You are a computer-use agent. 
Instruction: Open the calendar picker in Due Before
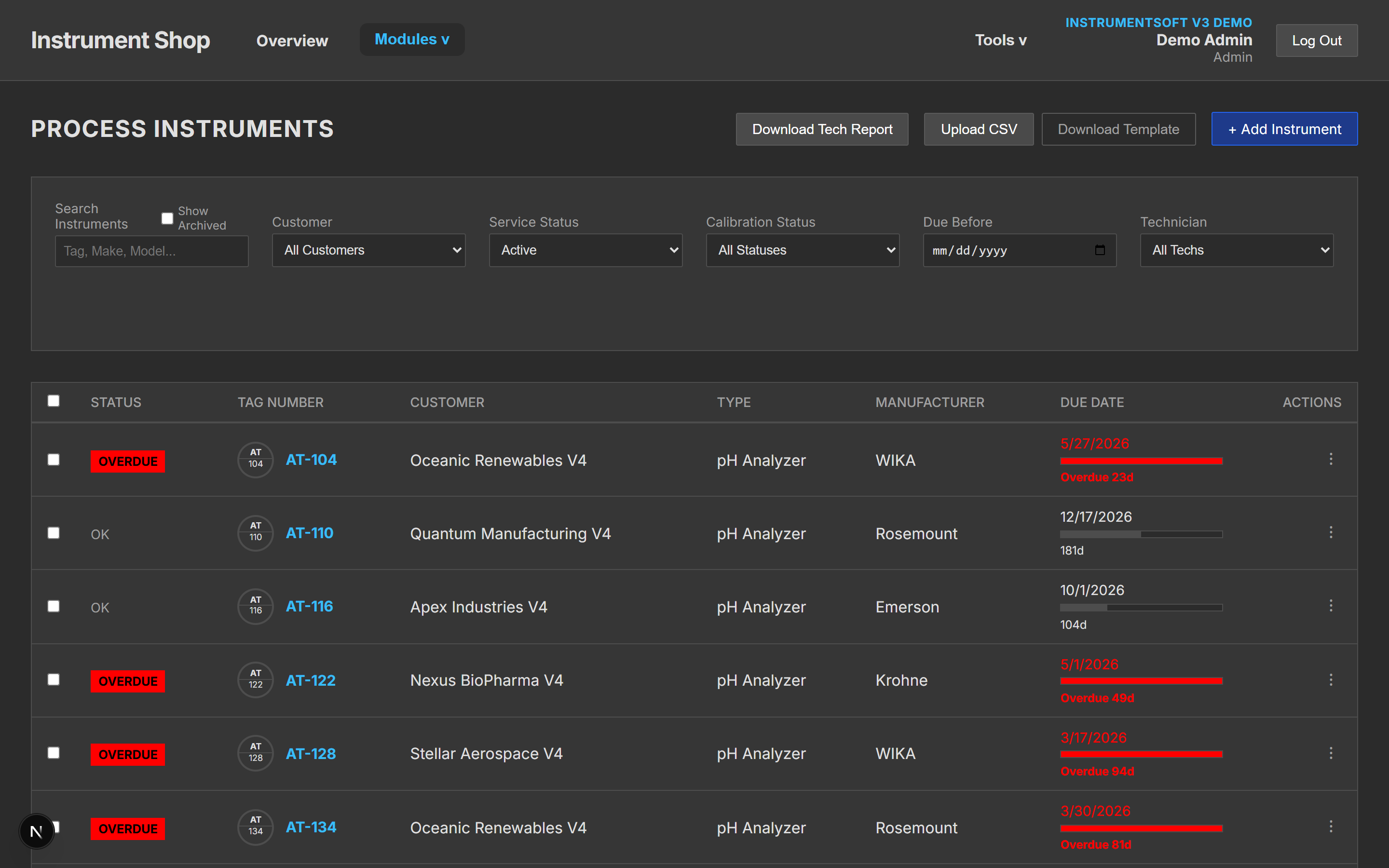1100,250
